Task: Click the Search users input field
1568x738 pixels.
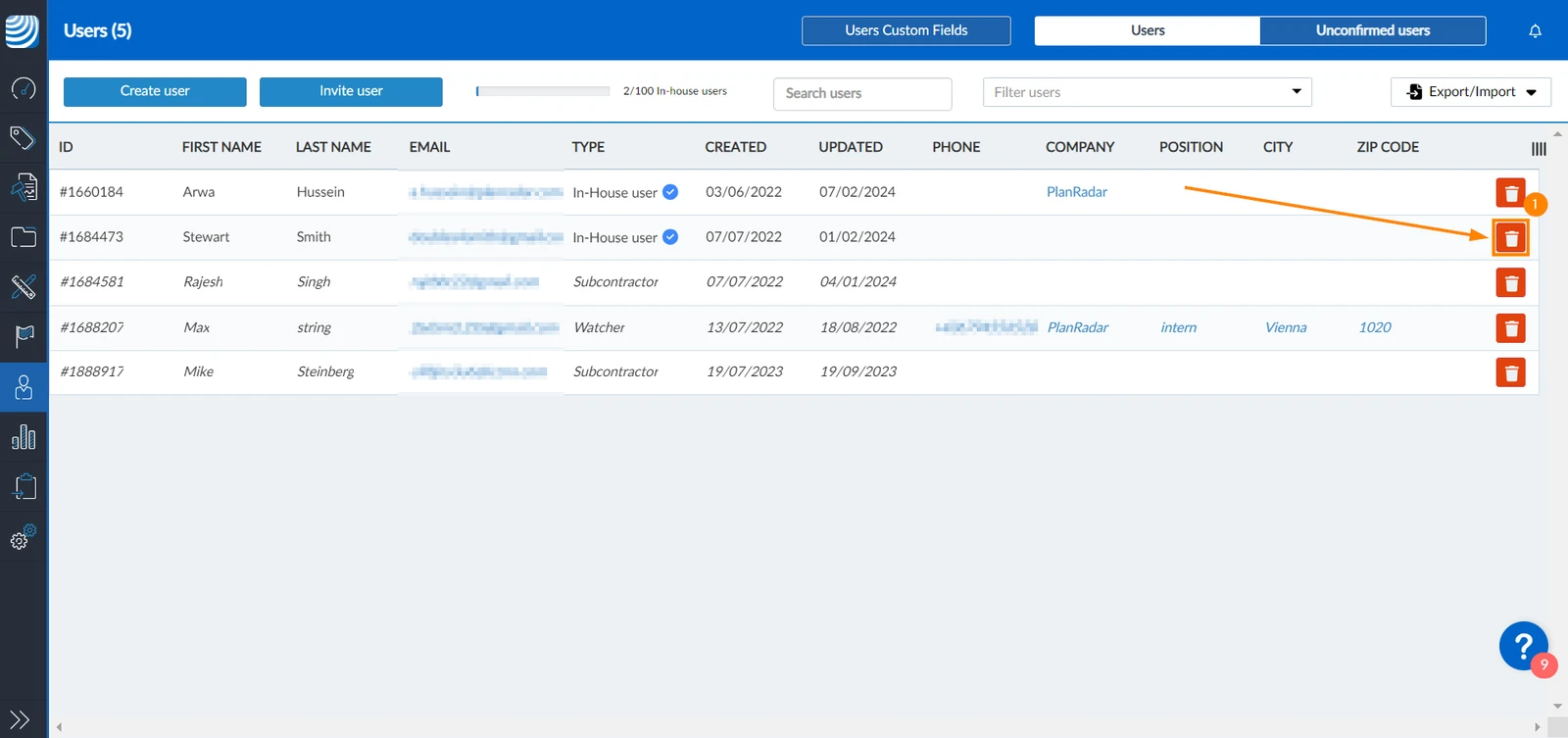Action: (x=862, y=93)
